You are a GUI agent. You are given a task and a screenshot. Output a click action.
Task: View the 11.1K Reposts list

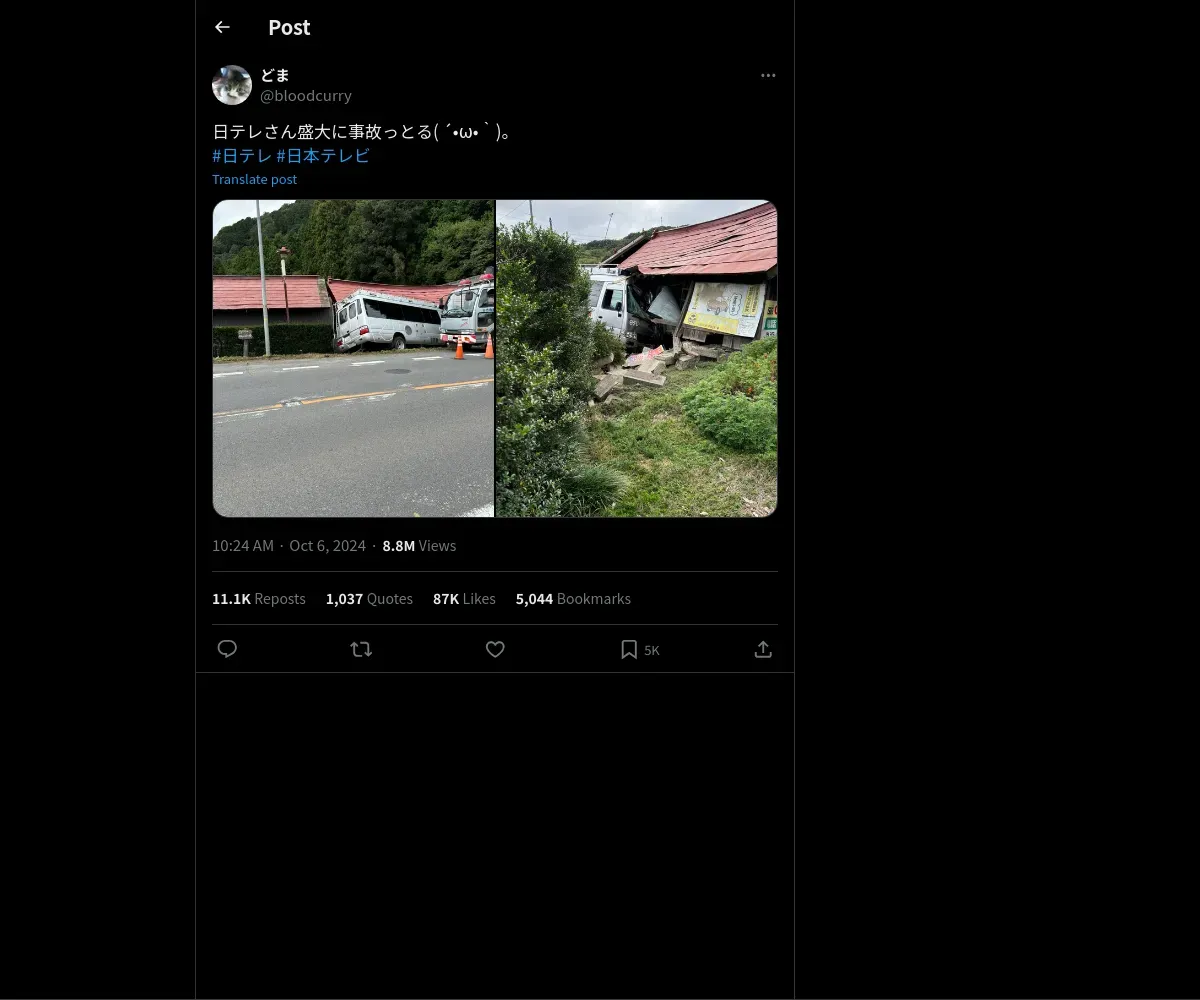(x=259, y=598)
